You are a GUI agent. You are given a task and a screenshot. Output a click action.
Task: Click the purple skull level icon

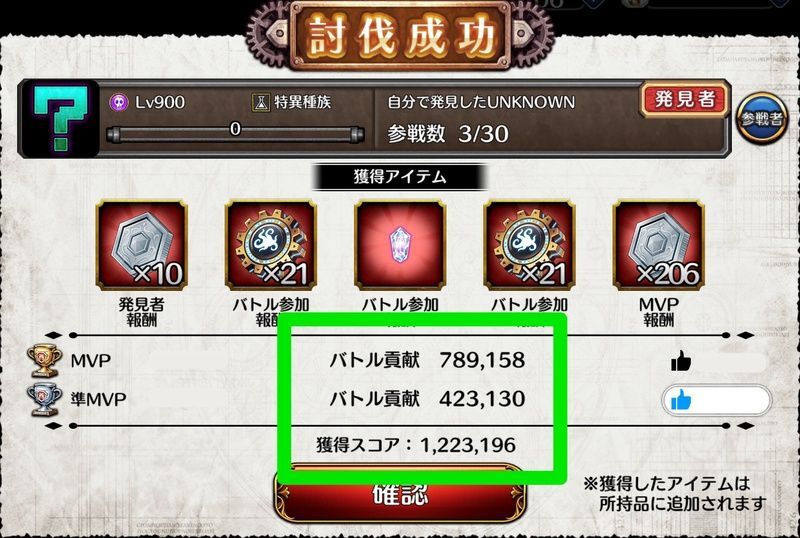(x=119, y=103)
